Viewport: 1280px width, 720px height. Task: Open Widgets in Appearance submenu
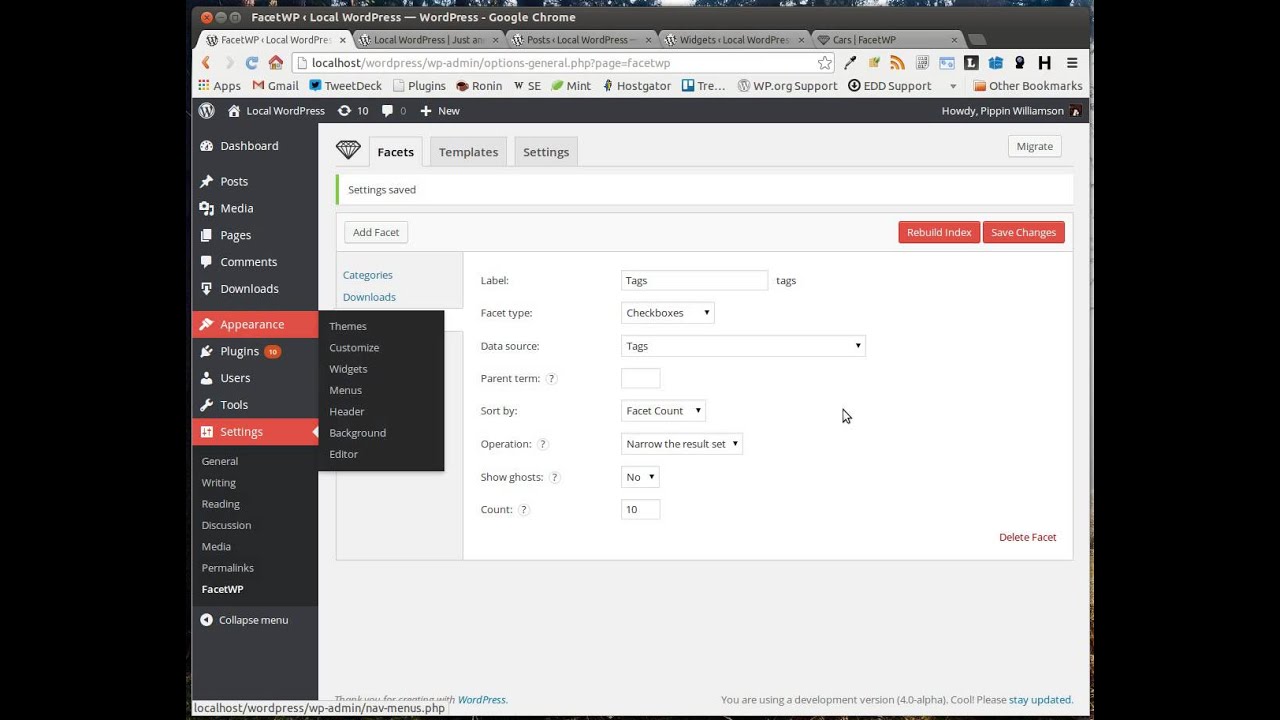coord(348,369)
